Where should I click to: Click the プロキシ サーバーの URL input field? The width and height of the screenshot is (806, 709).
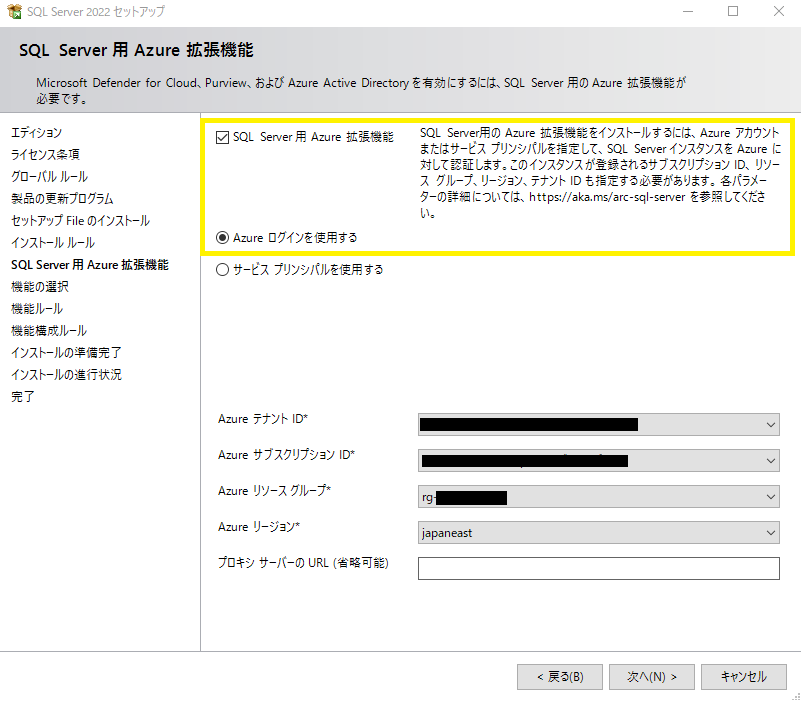pos(598,569)
